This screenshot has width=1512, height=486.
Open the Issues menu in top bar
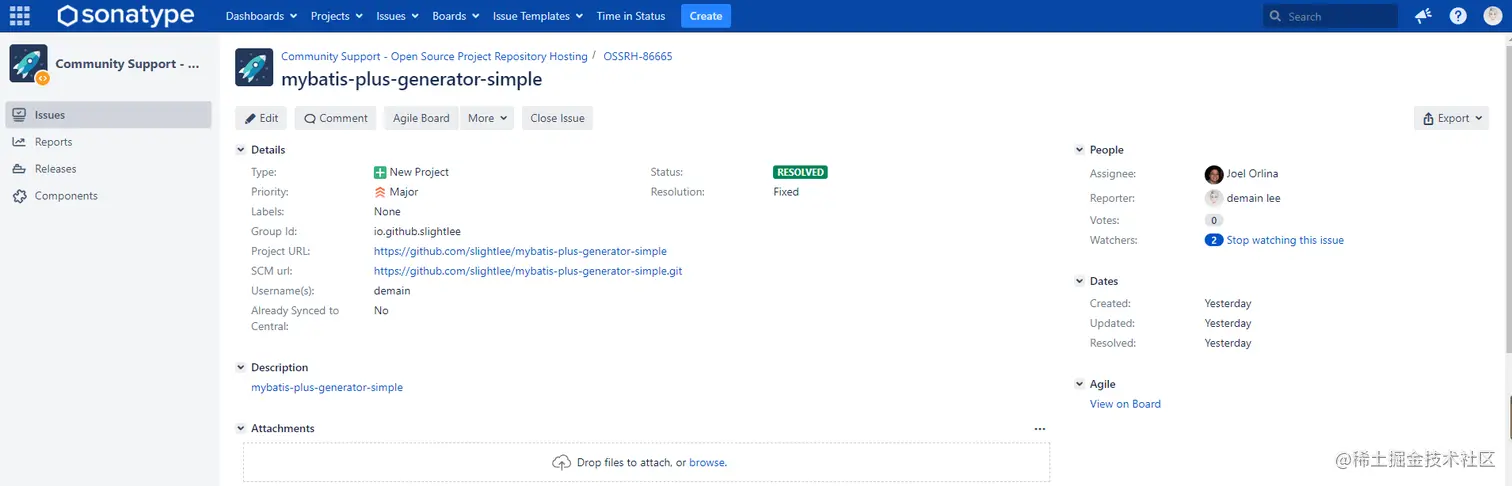pyautogui.click(x=397, y=16)
